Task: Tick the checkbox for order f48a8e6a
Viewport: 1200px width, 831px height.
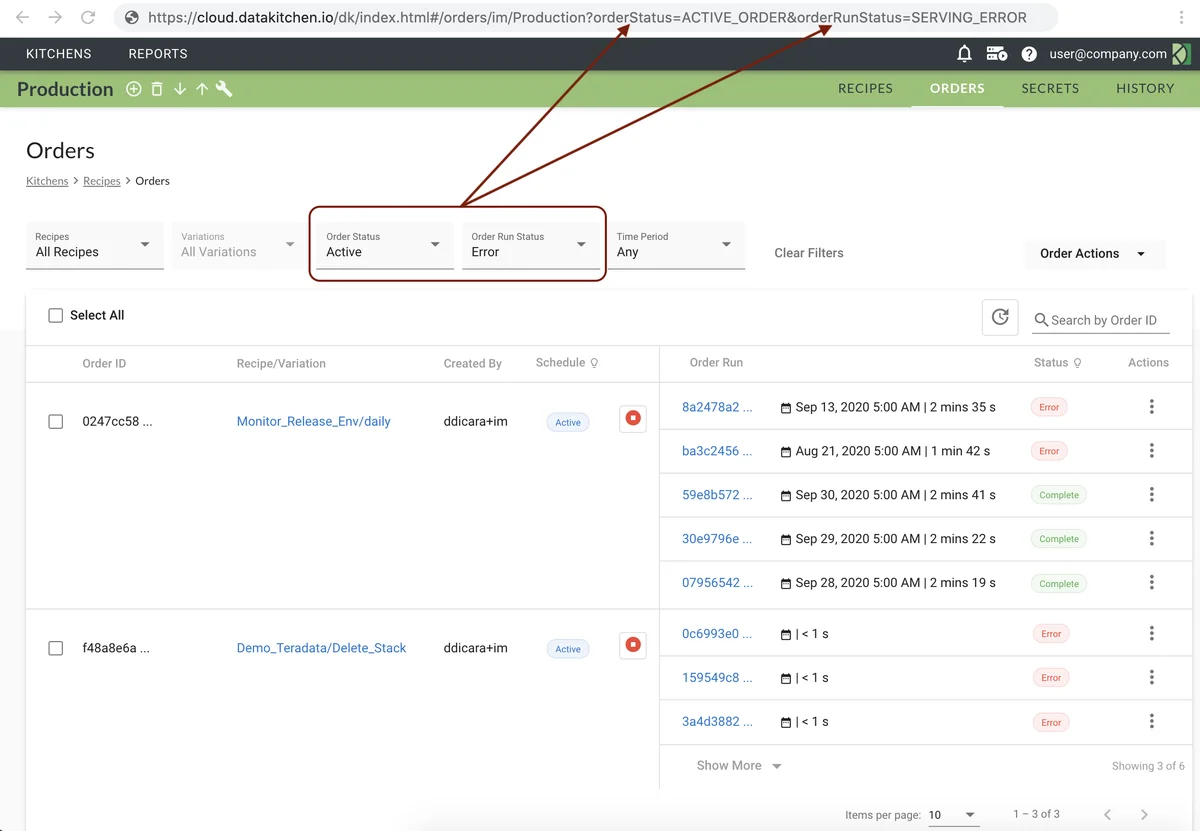Action: click(56, 648)
